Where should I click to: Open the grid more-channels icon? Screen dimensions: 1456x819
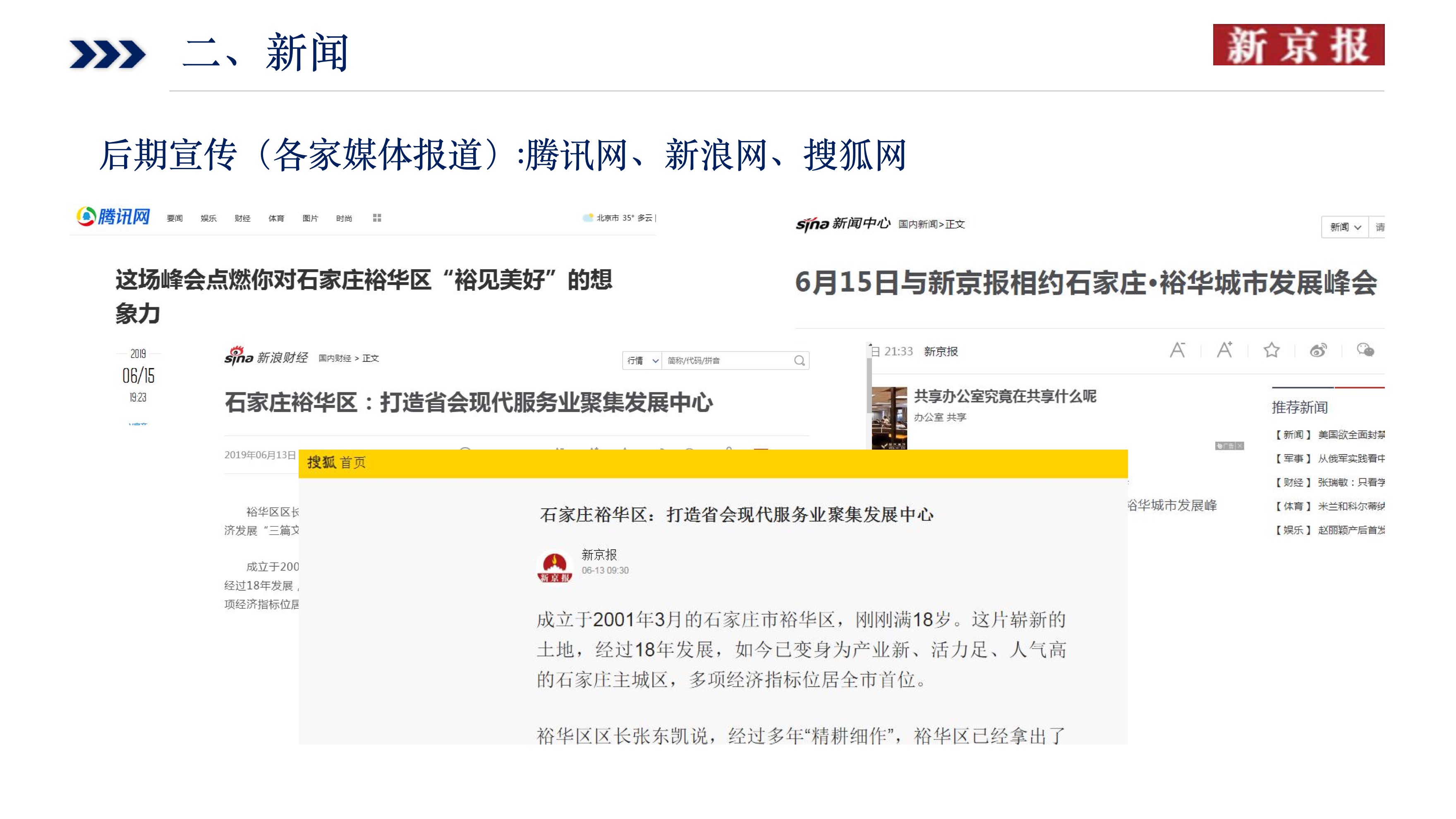pos(377,218)
